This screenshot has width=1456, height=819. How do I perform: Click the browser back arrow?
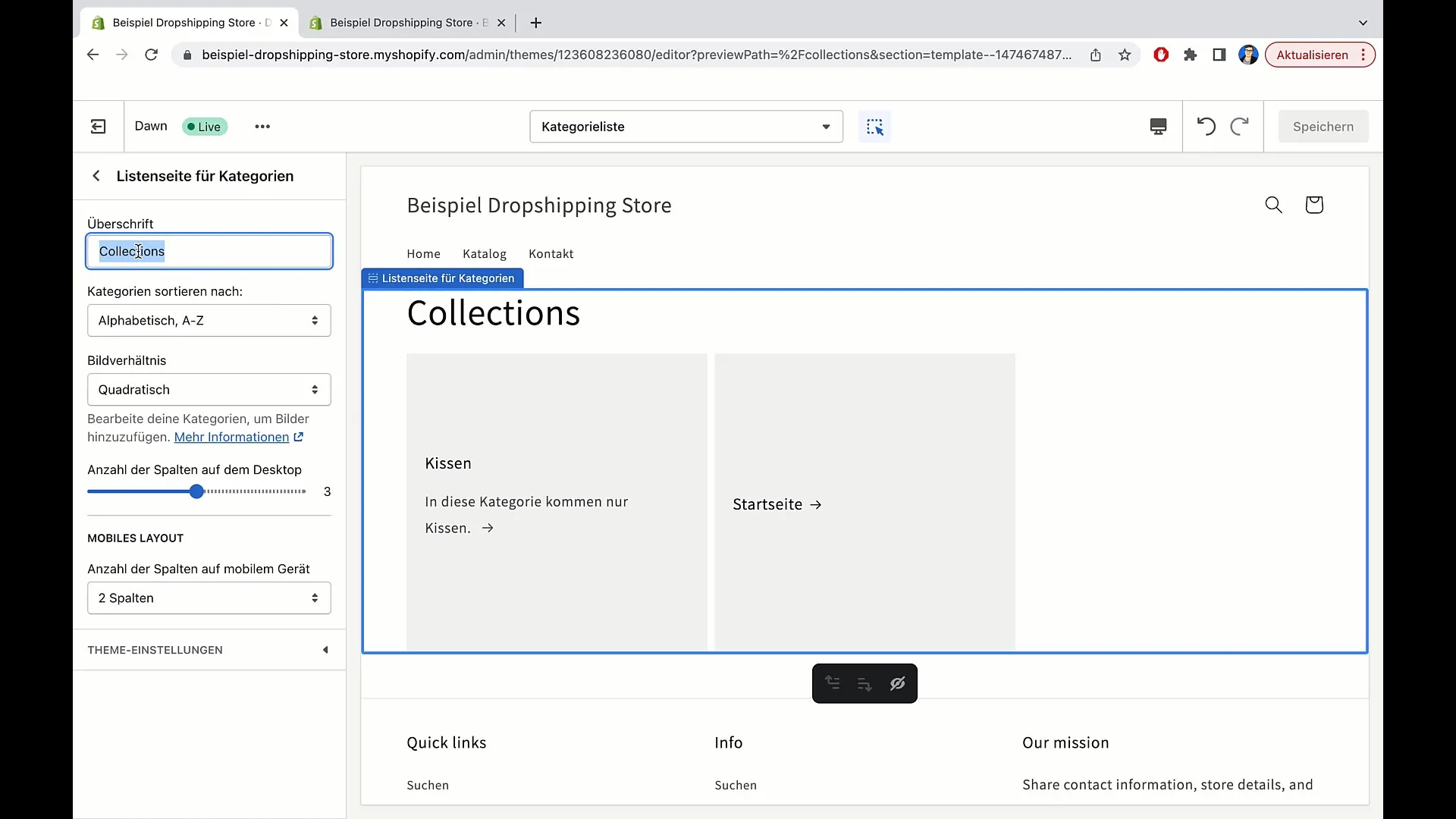pos(93,55)
